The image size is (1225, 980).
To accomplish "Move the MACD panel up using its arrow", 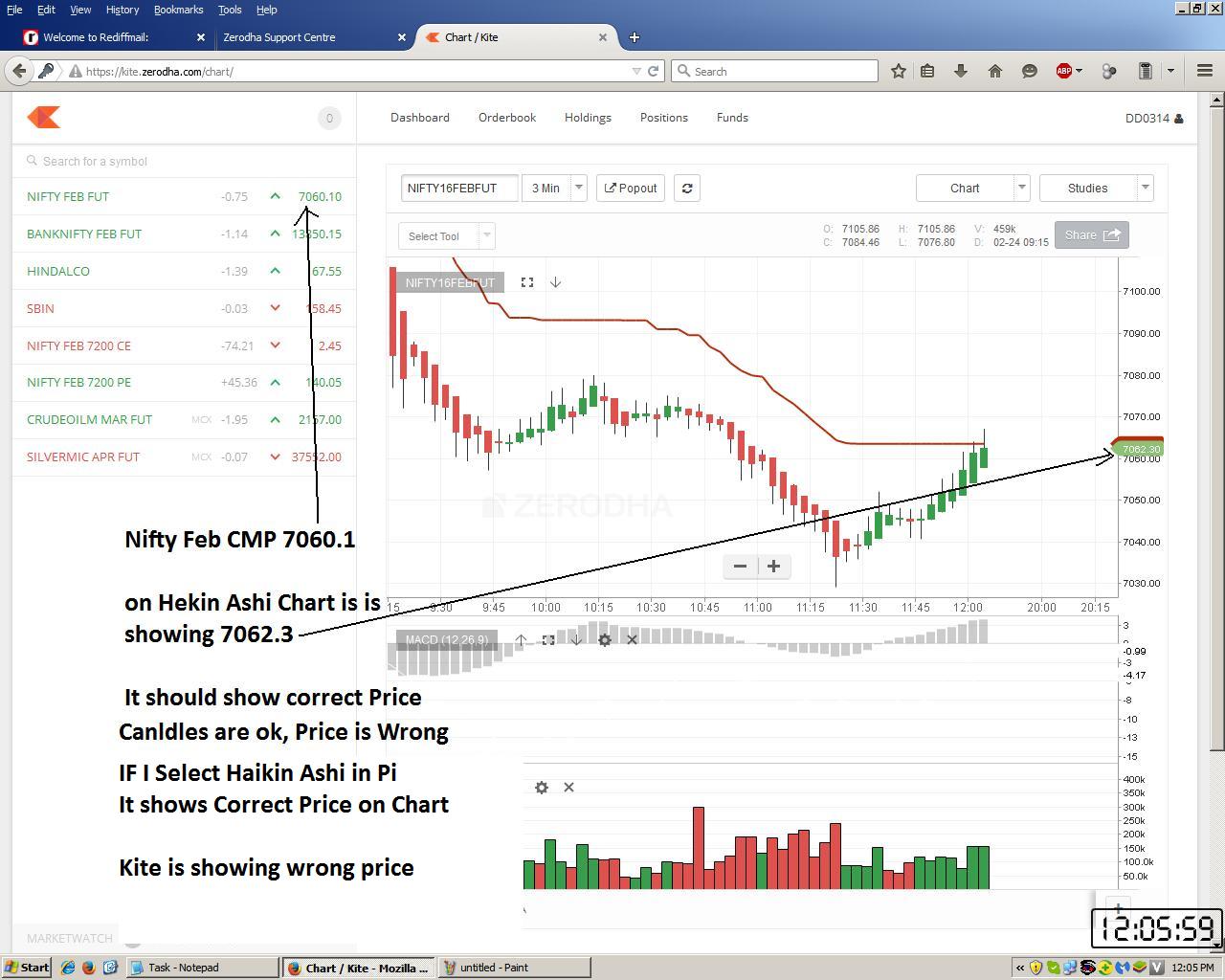I will [x=521, y=639].
